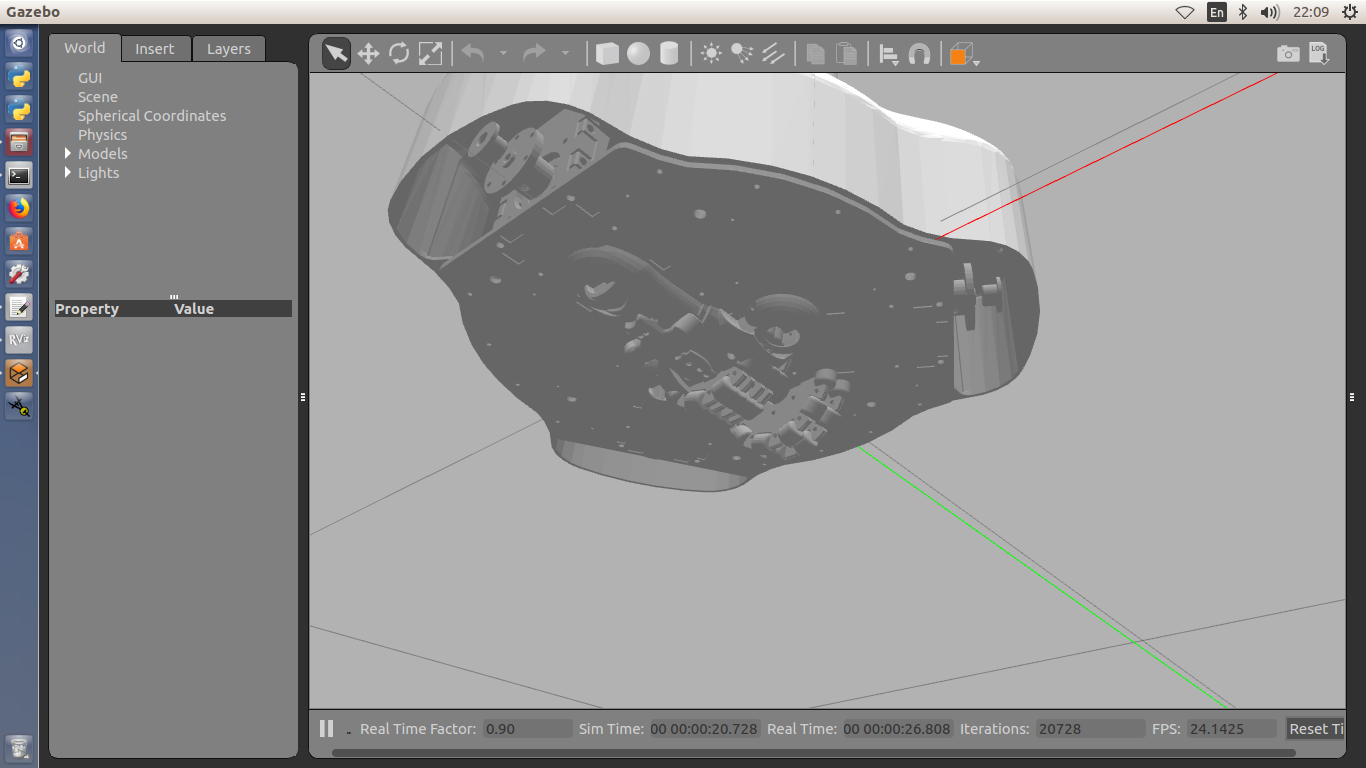
Task: Click the paste icon in toolbar
Action: (x=846, y=53)
